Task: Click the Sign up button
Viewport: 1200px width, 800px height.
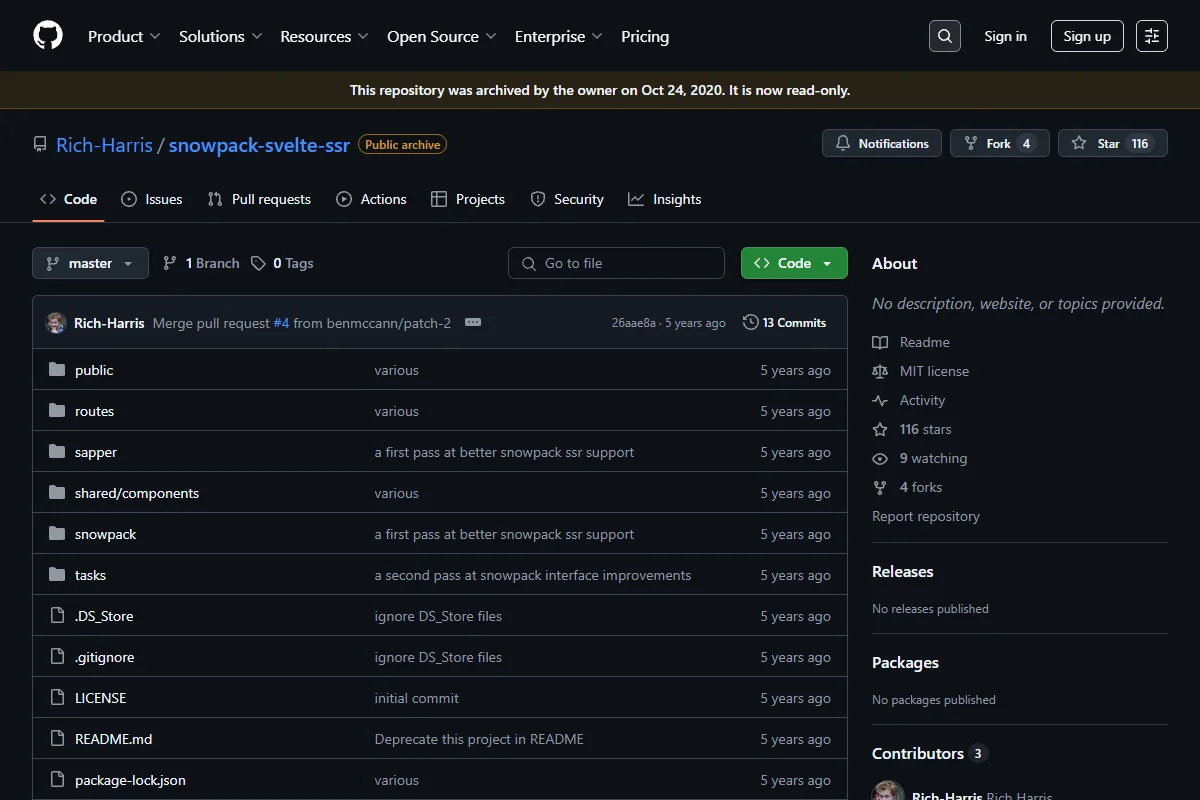Action: coord(1087,36)
